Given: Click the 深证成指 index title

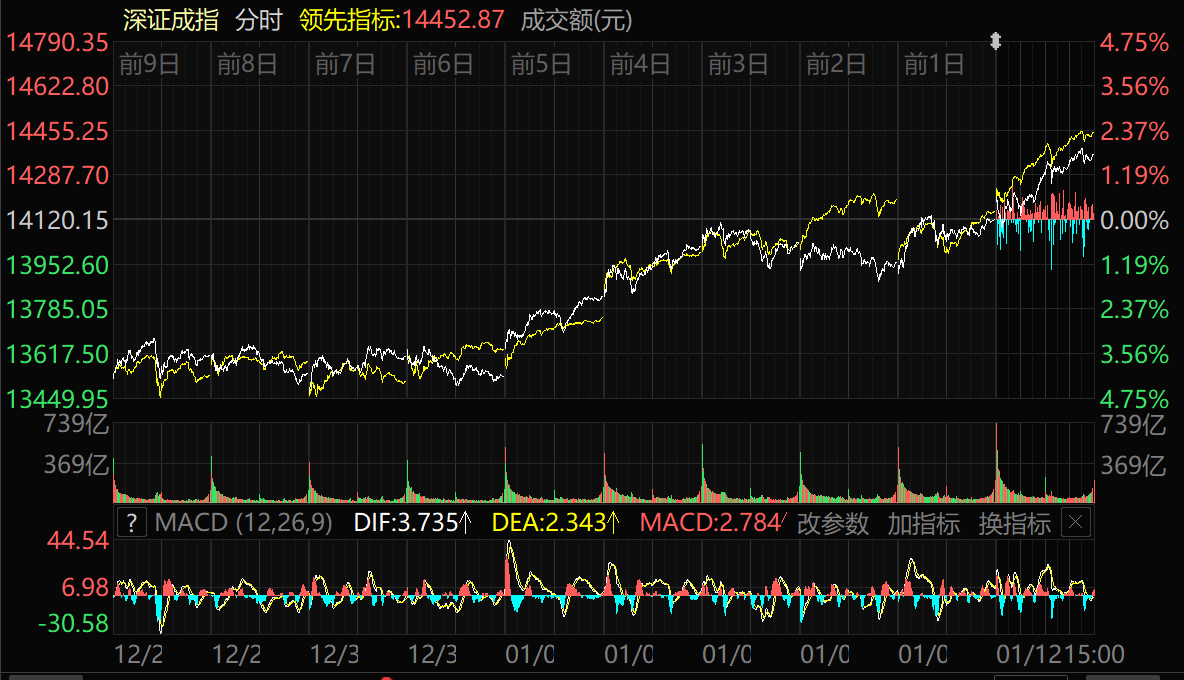Looking at the screenshot, I should [171, 20].
